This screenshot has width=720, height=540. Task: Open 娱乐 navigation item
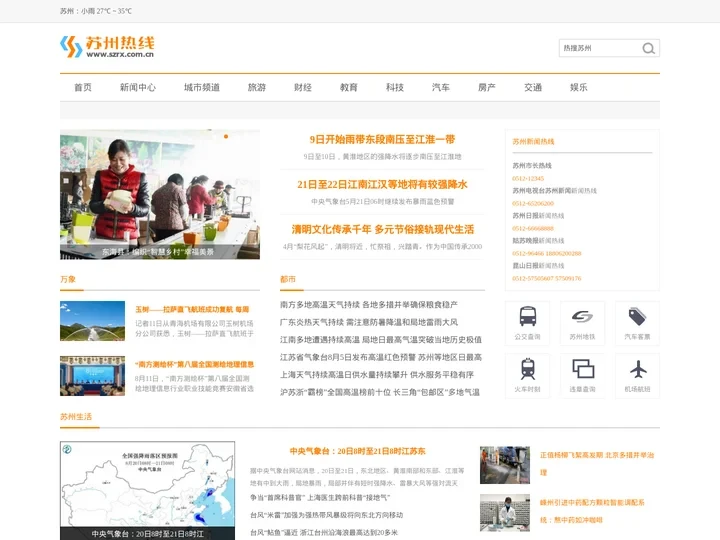579,87
